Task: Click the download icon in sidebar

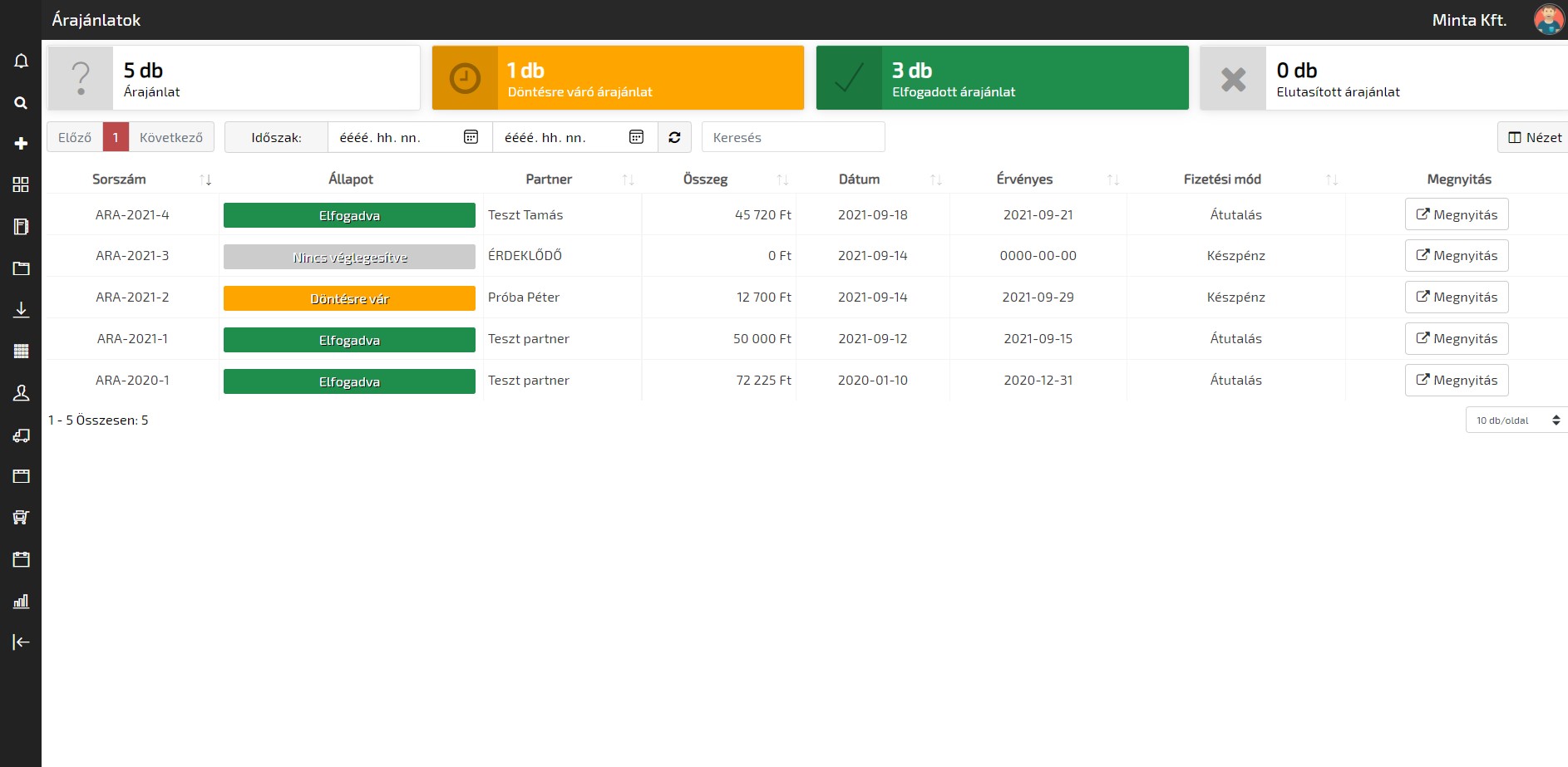Action: tap(21, 310)
